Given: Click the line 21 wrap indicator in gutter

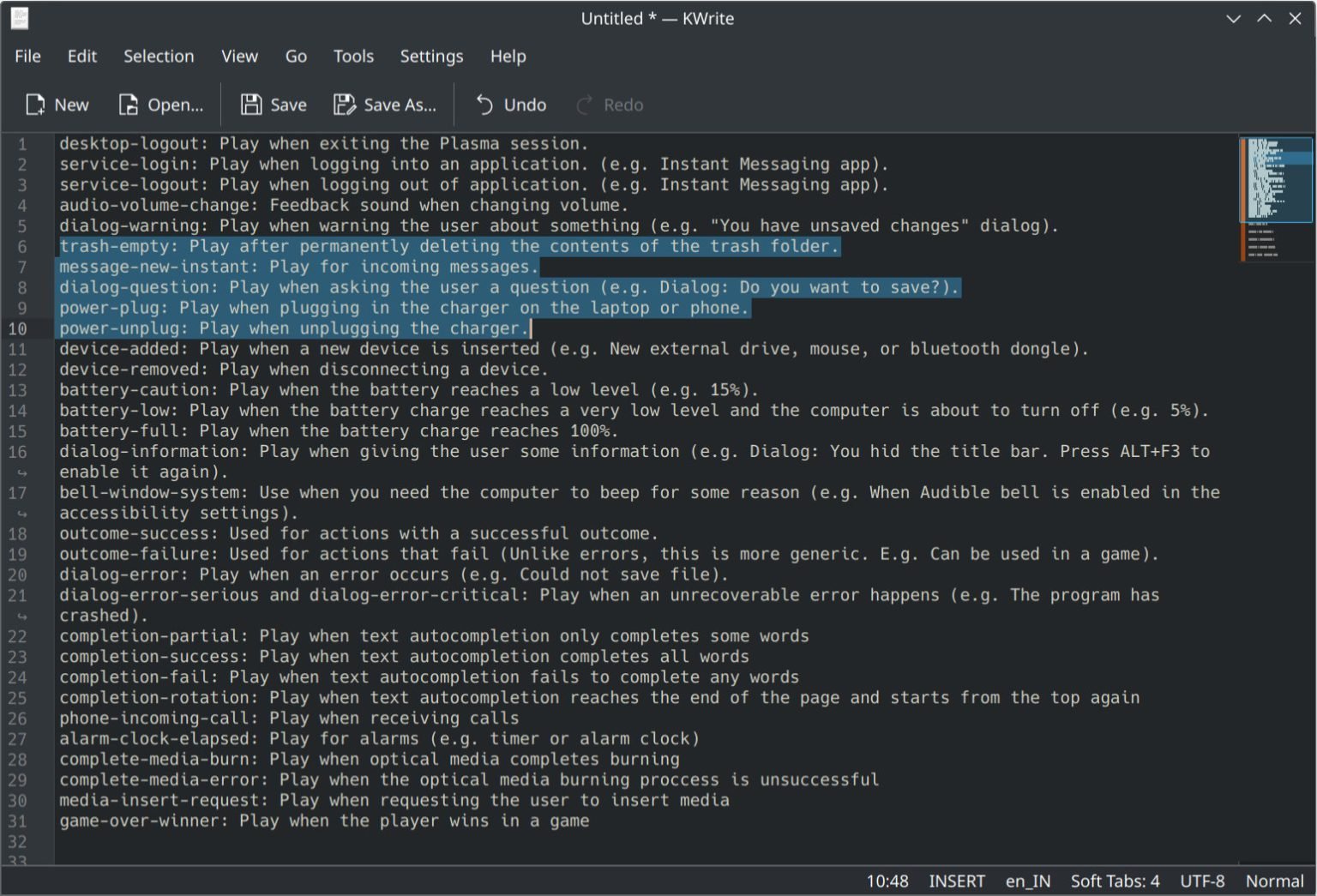Looking at the screenshot, I should 22,616.
